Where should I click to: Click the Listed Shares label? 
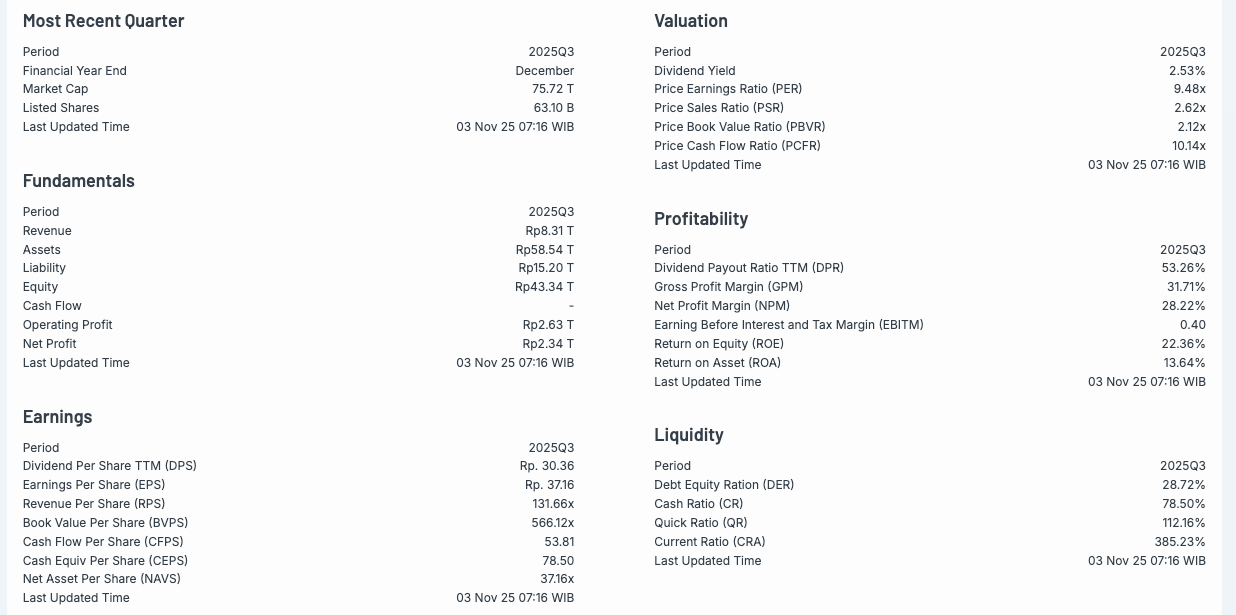[x=61, y=108]
